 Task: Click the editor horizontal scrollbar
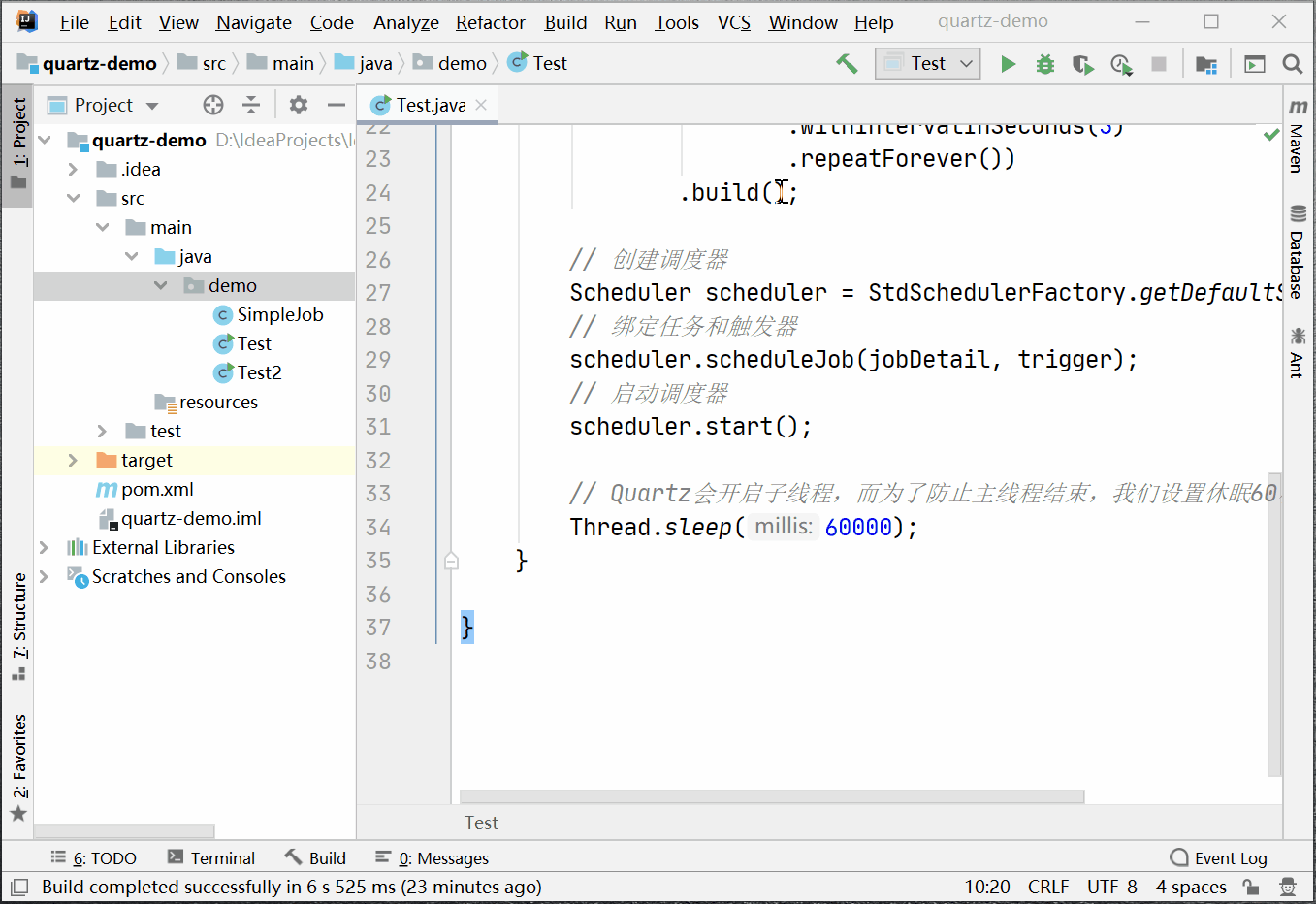point(771,796)
